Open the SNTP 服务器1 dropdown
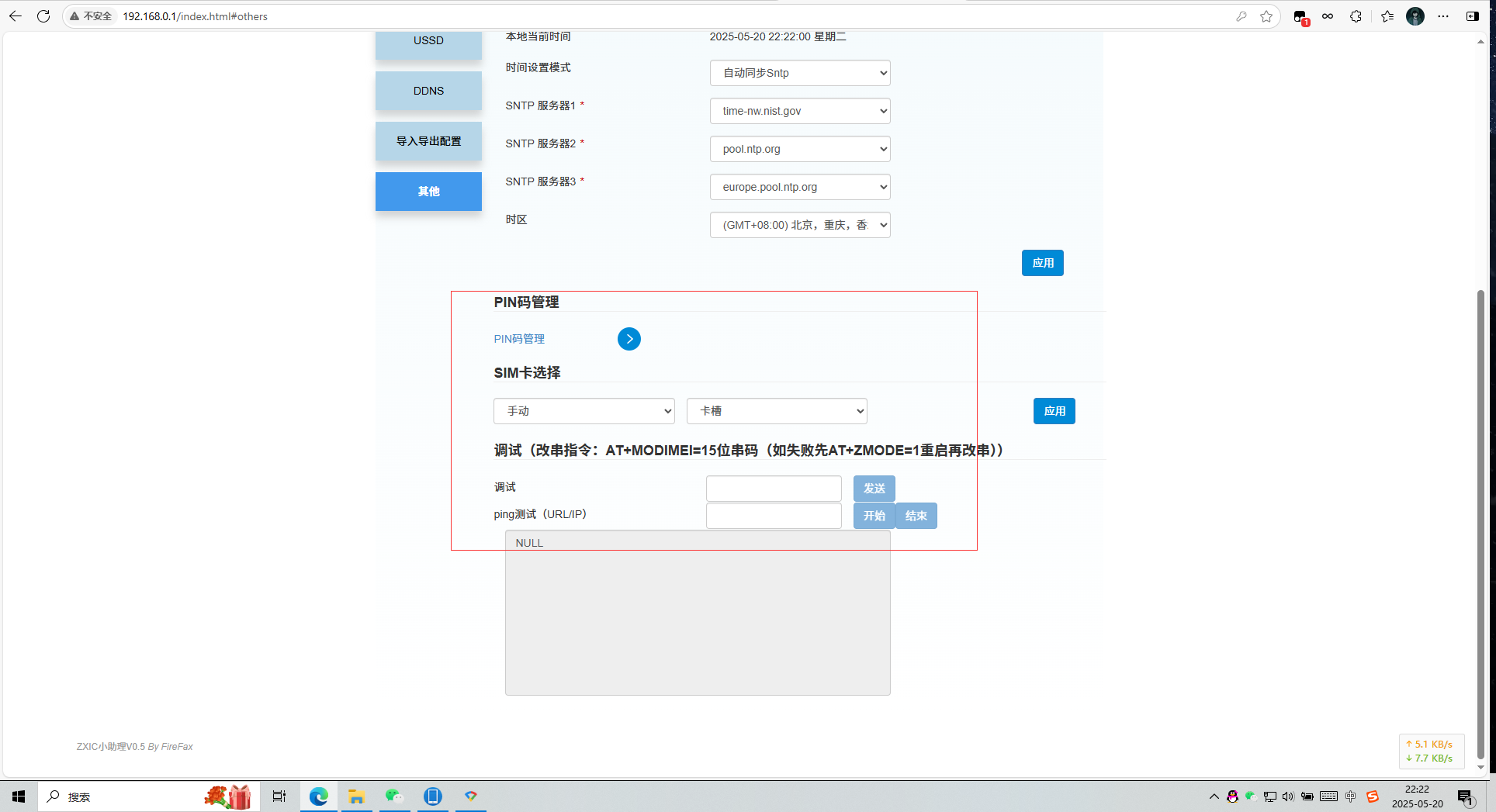Screen dimensions: 1496x812 (799, 111)
